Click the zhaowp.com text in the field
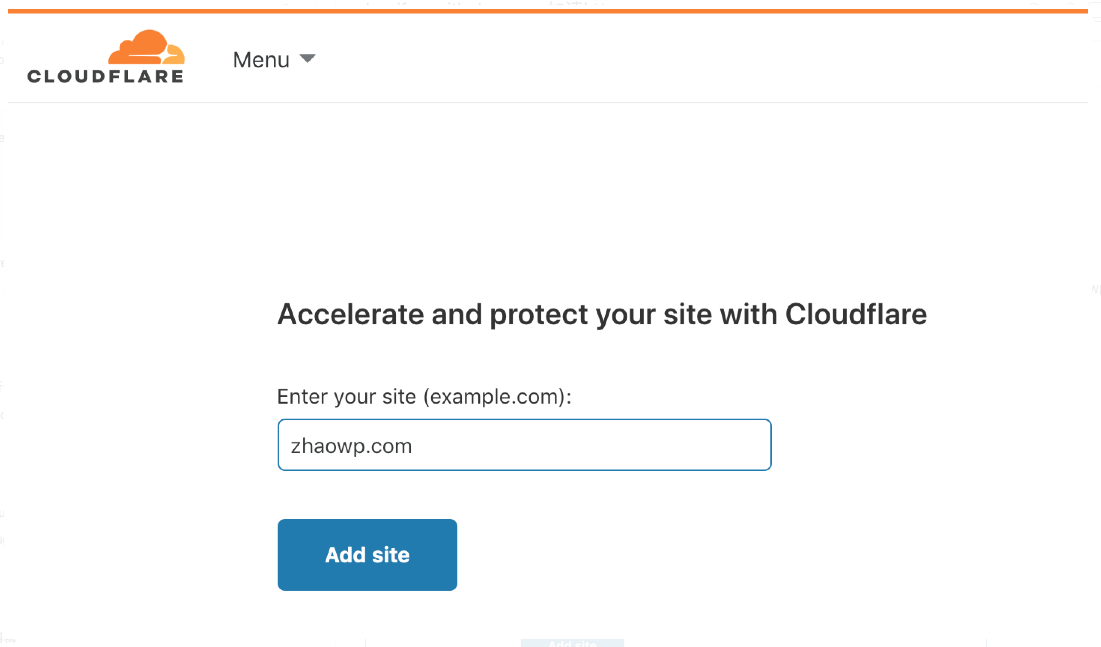 coord(351,446)
